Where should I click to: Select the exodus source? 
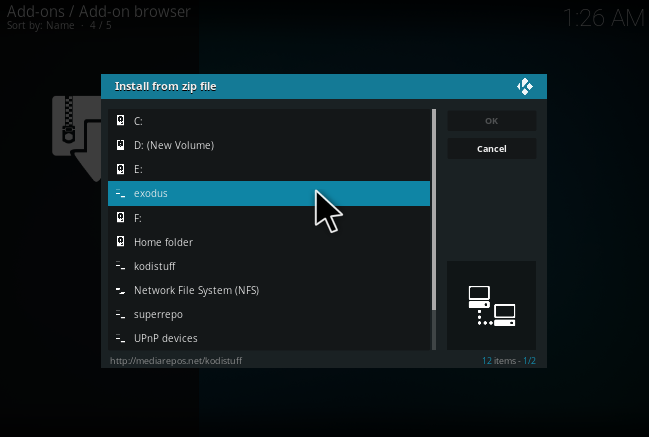pos(269,193)
